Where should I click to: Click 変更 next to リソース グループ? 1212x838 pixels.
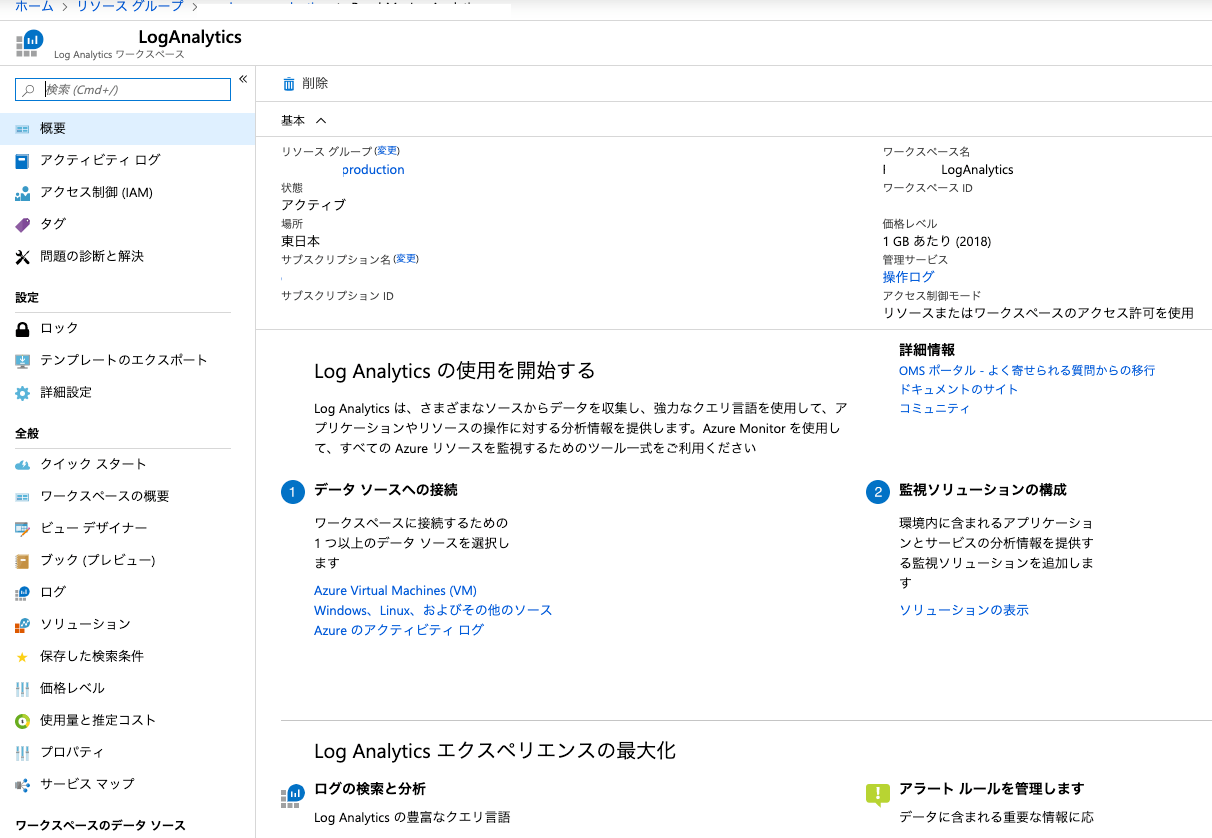(387, 151)
